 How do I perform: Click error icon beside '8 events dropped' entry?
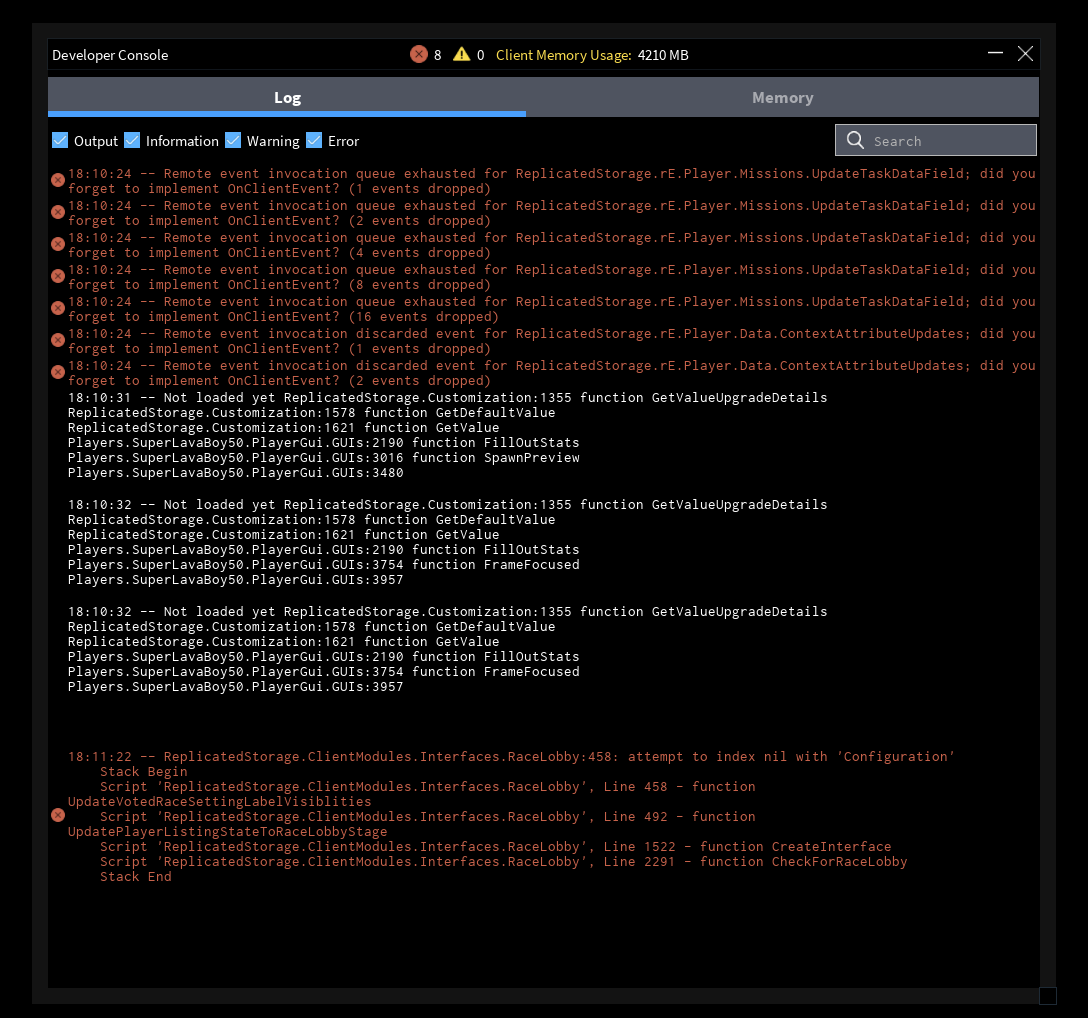[58, 276]
